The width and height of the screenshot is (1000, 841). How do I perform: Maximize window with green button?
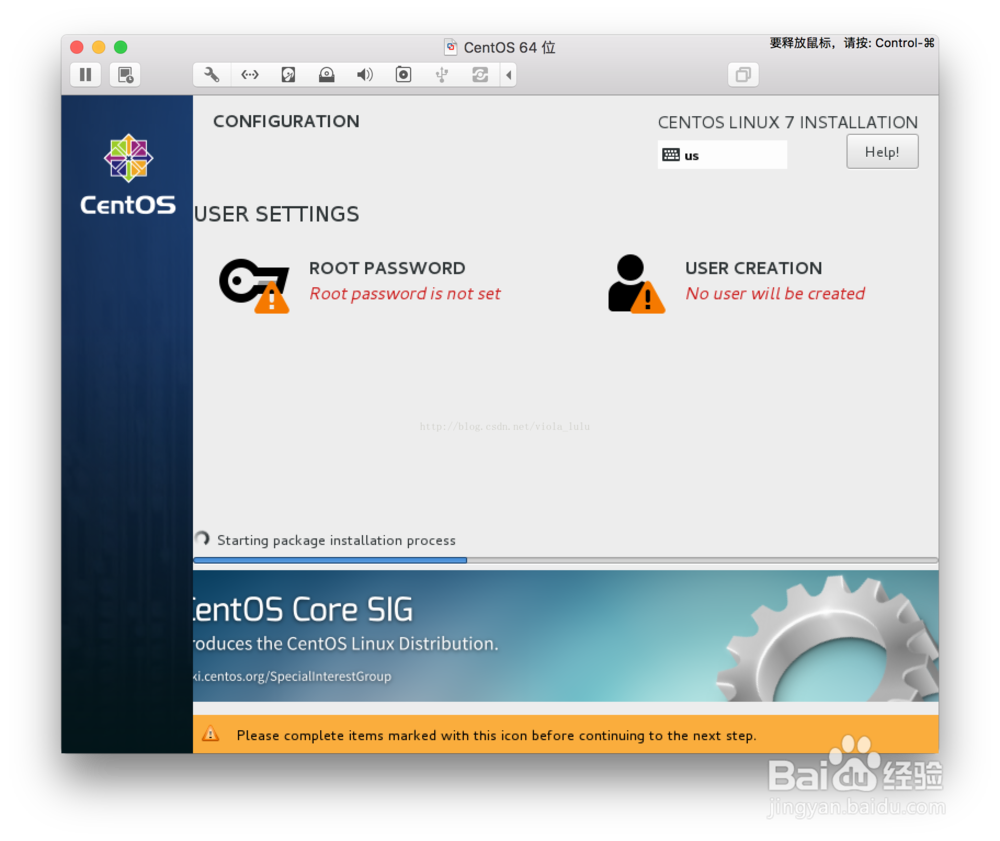point(121,47)
